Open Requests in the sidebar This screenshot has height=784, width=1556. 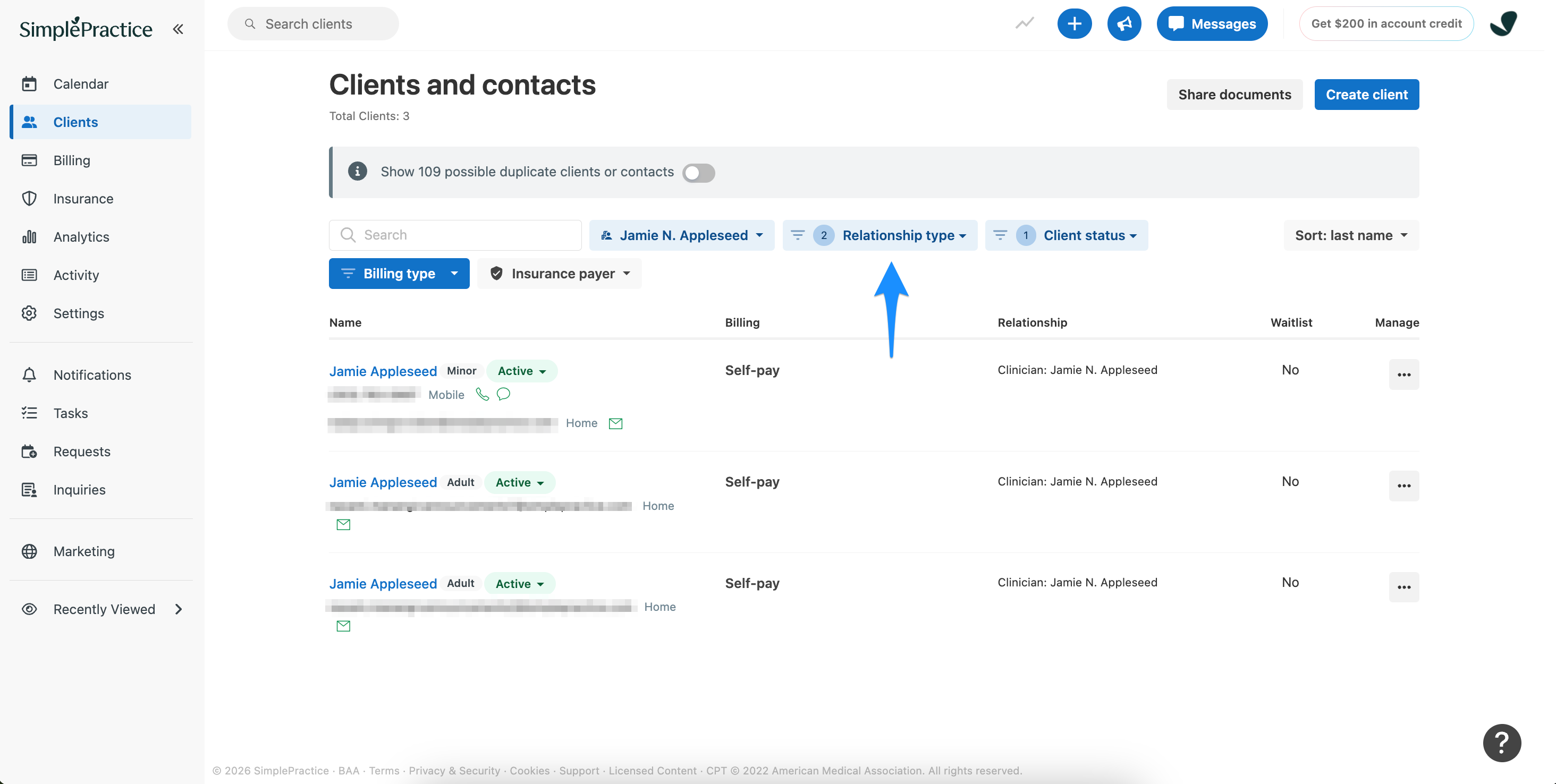click(x=101, y=451)
